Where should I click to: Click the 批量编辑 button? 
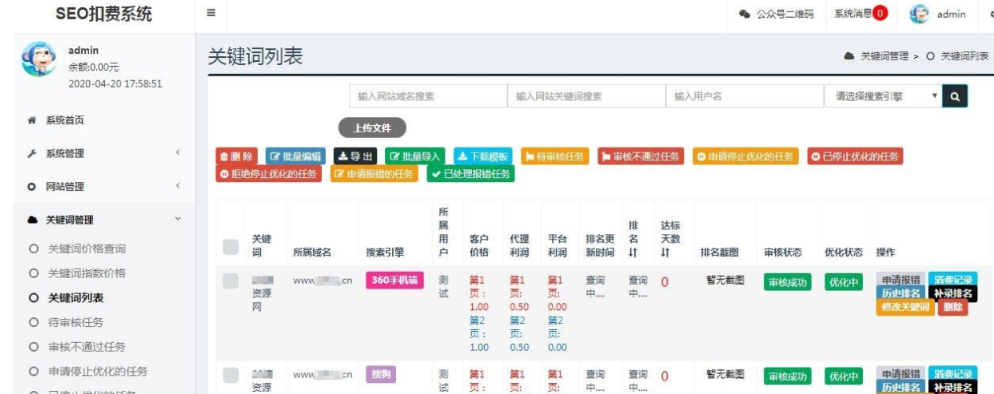[295, 156]
